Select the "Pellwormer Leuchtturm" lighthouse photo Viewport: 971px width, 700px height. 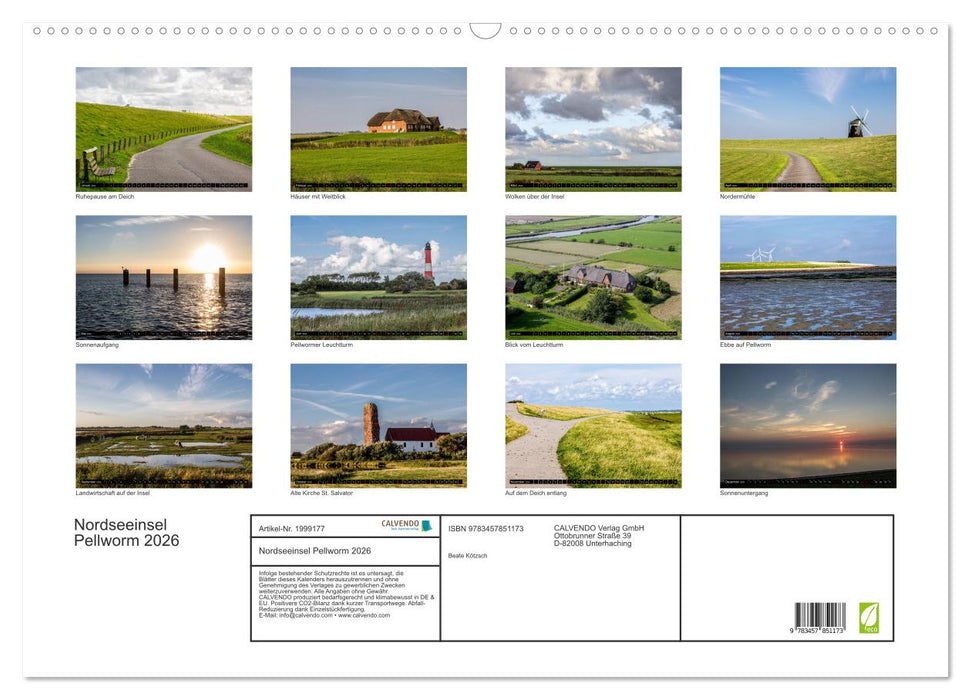(378, 276)
